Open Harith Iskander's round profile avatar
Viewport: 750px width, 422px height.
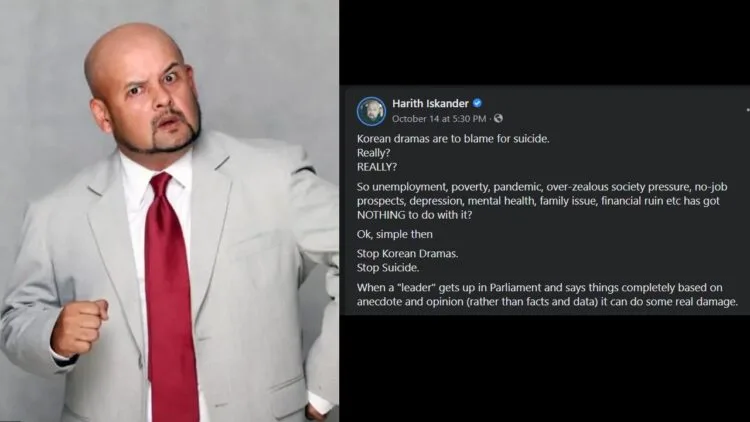[x=371, y=111]
